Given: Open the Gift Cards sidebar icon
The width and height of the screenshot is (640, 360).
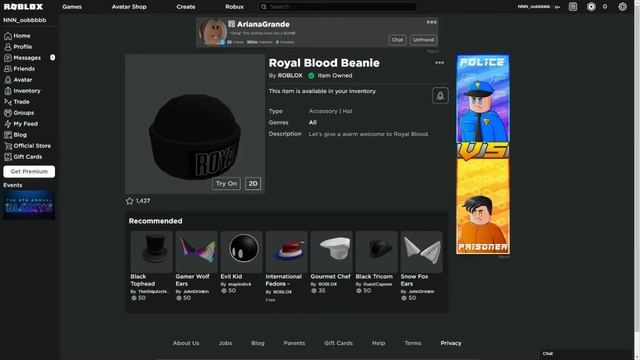Looking at the screenshot, I should pyautogui.click(x=8, y=157).
